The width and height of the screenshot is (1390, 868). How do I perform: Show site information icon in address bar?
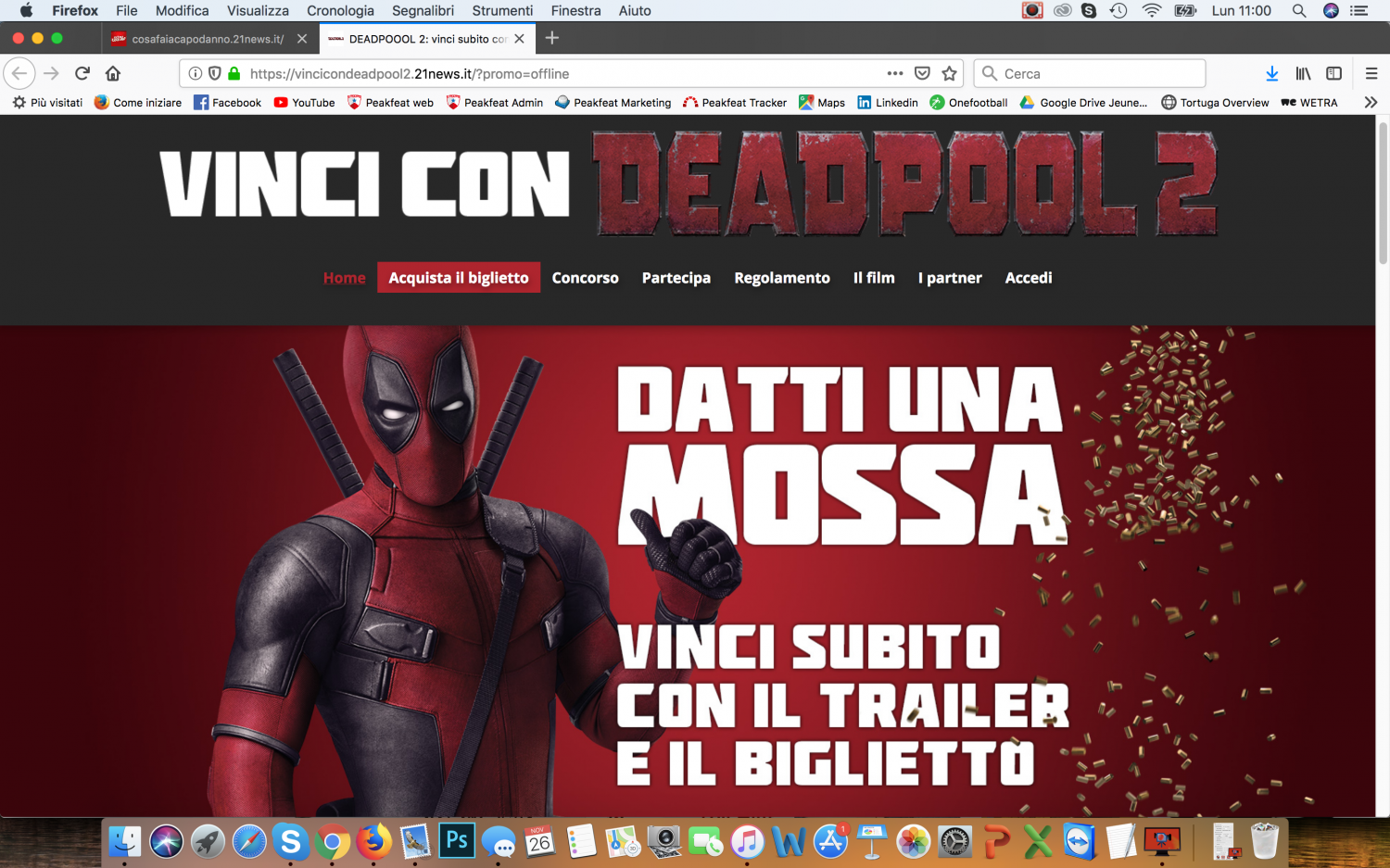pos(196,73)
